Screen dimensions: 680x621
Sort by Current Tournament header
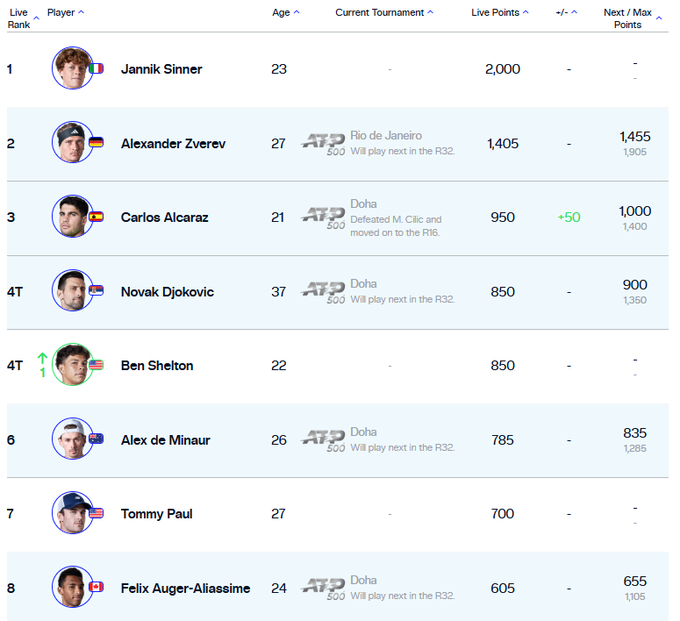tap(384, 12)
